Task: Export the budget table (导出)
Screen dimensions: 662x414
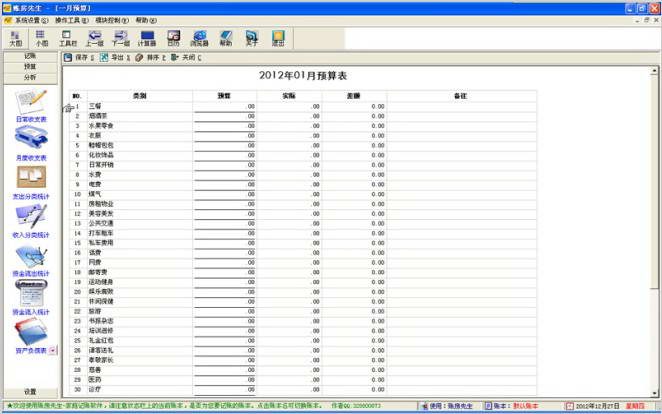Action: coord(115,57)
